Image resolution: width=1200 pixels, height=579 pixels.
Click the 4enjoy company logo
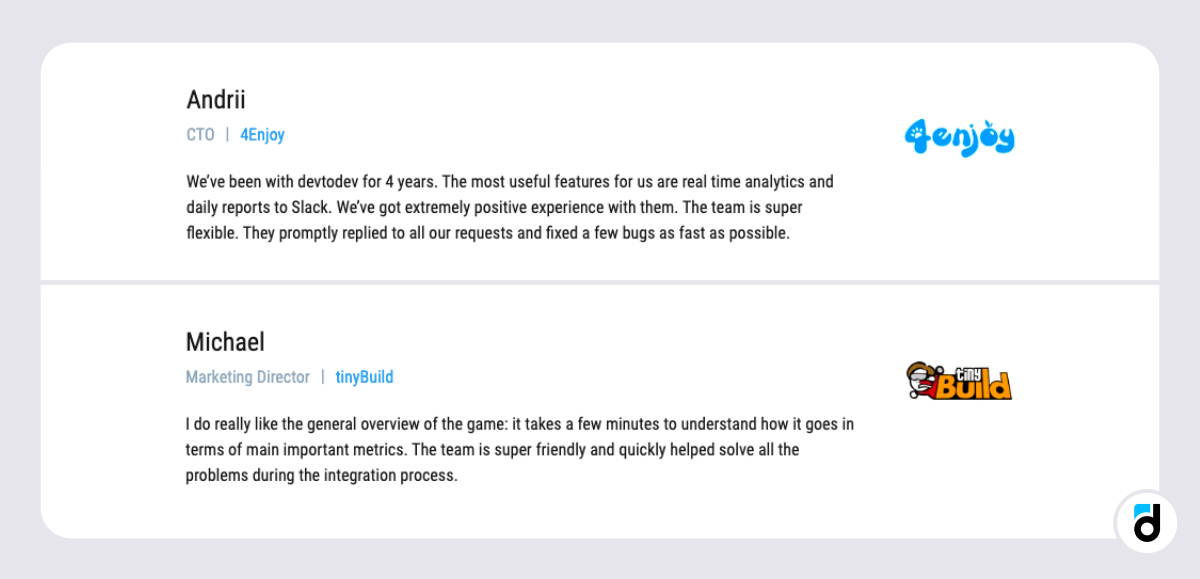click(960, 138)
